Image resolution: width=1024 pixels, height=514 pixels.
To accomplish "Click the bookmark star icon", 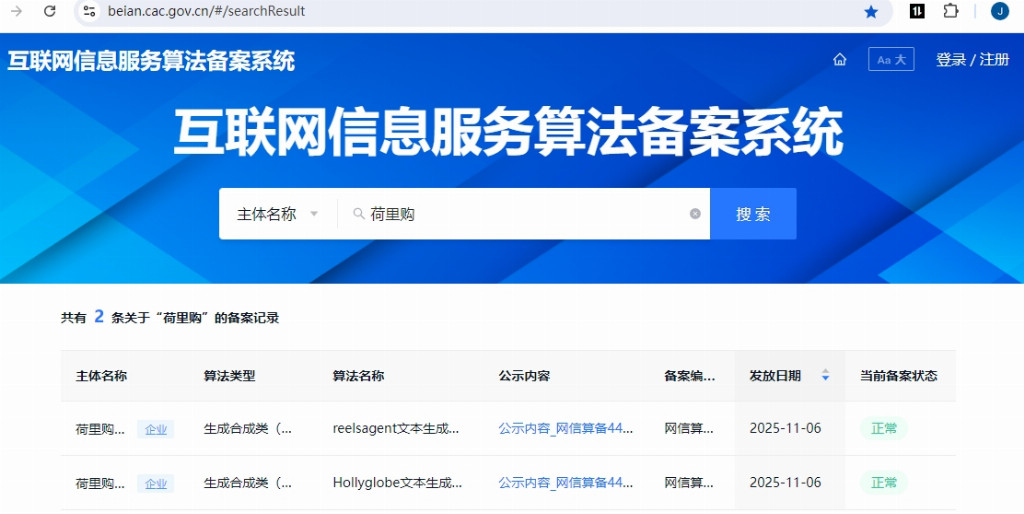I will (x=871, y=11).
